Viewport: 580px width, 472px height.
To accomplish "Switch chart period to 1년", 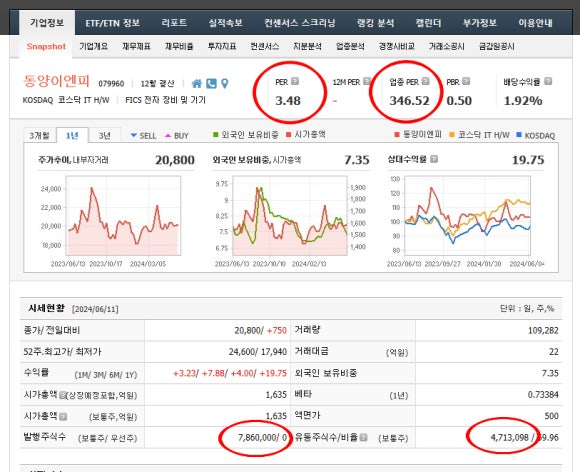I will (x=72, y=135).
